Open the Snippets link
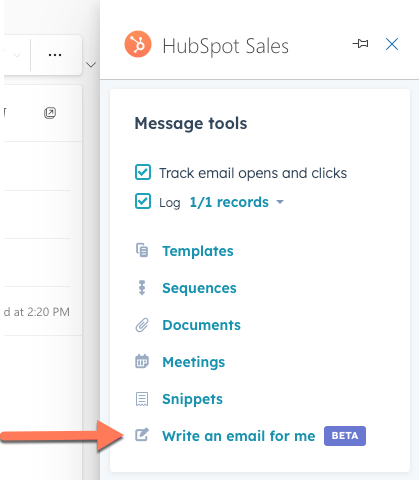This screenshot has height=480, width=419. (x=192, y=399)
